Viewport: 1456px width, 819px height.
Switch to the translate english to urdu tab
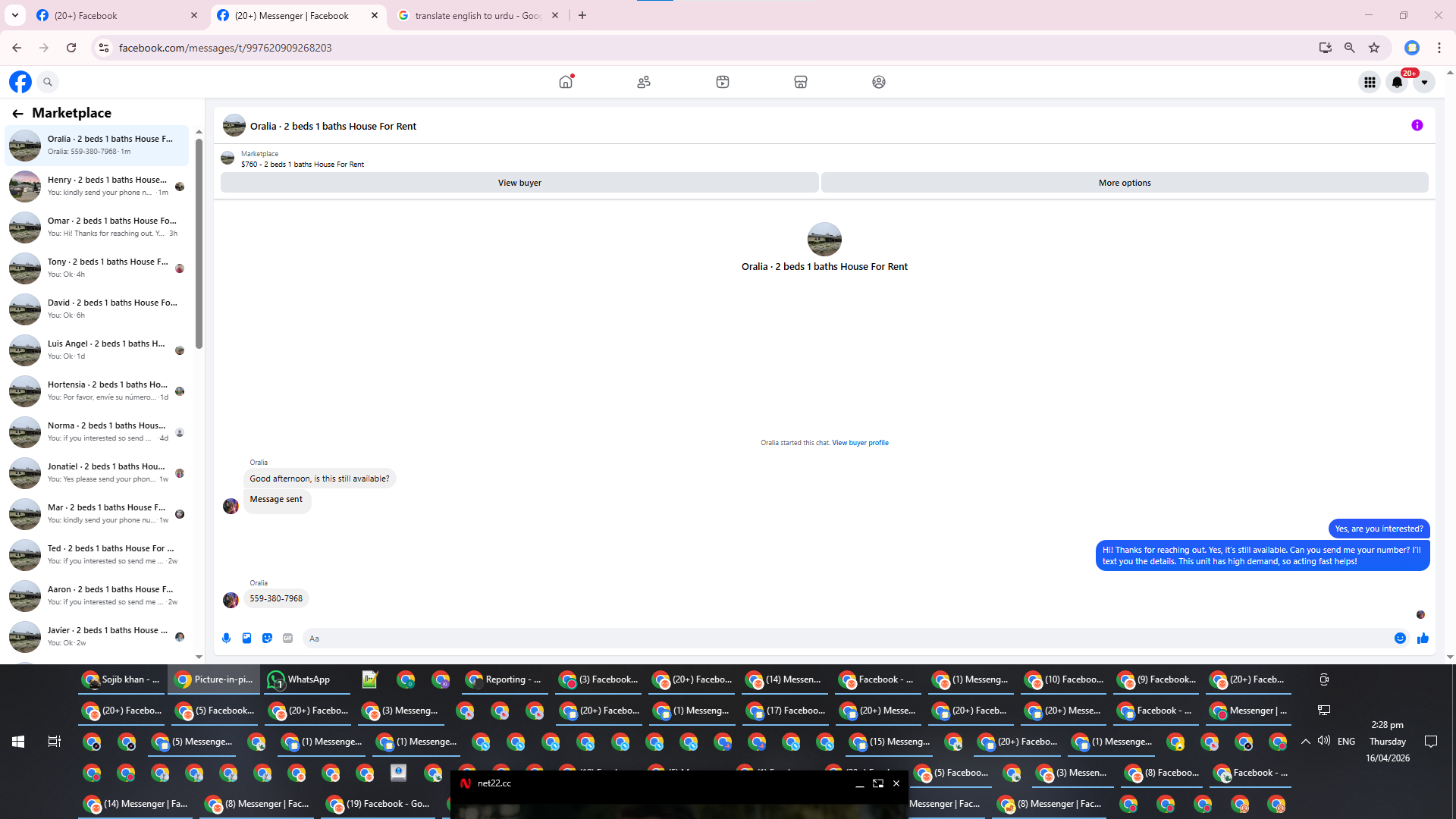coord(479,15)
